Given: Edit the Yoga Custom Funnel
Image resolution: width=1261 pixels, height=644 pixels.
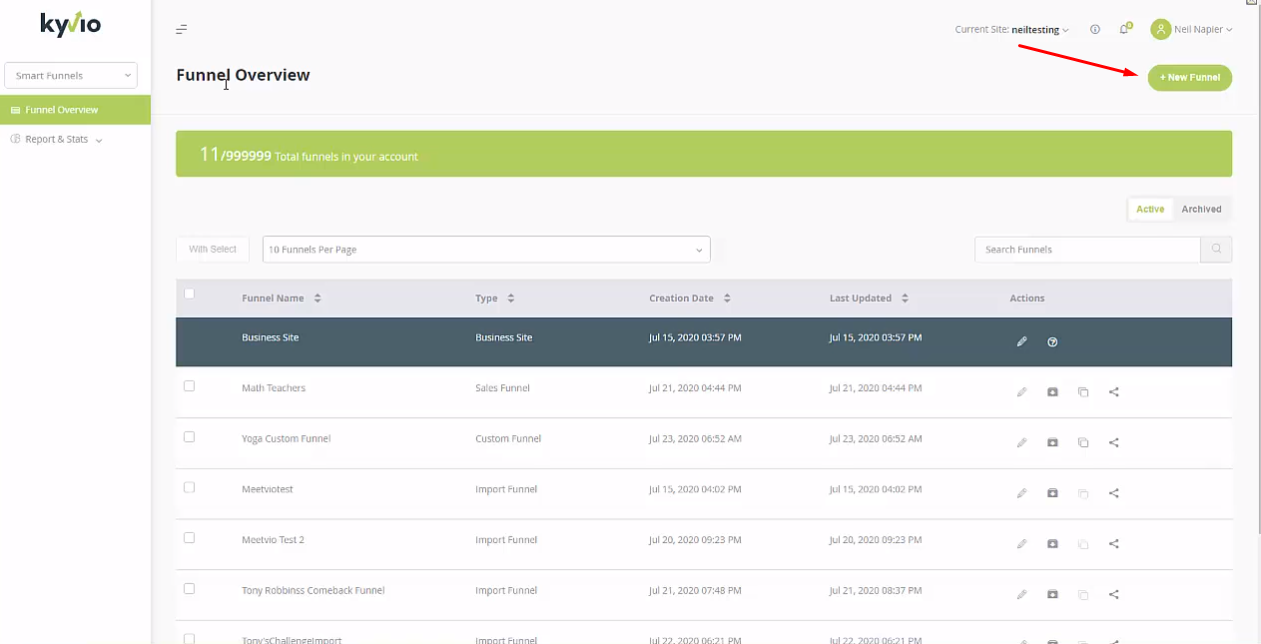Looking at the screenshot, I should click(1022, 443).
